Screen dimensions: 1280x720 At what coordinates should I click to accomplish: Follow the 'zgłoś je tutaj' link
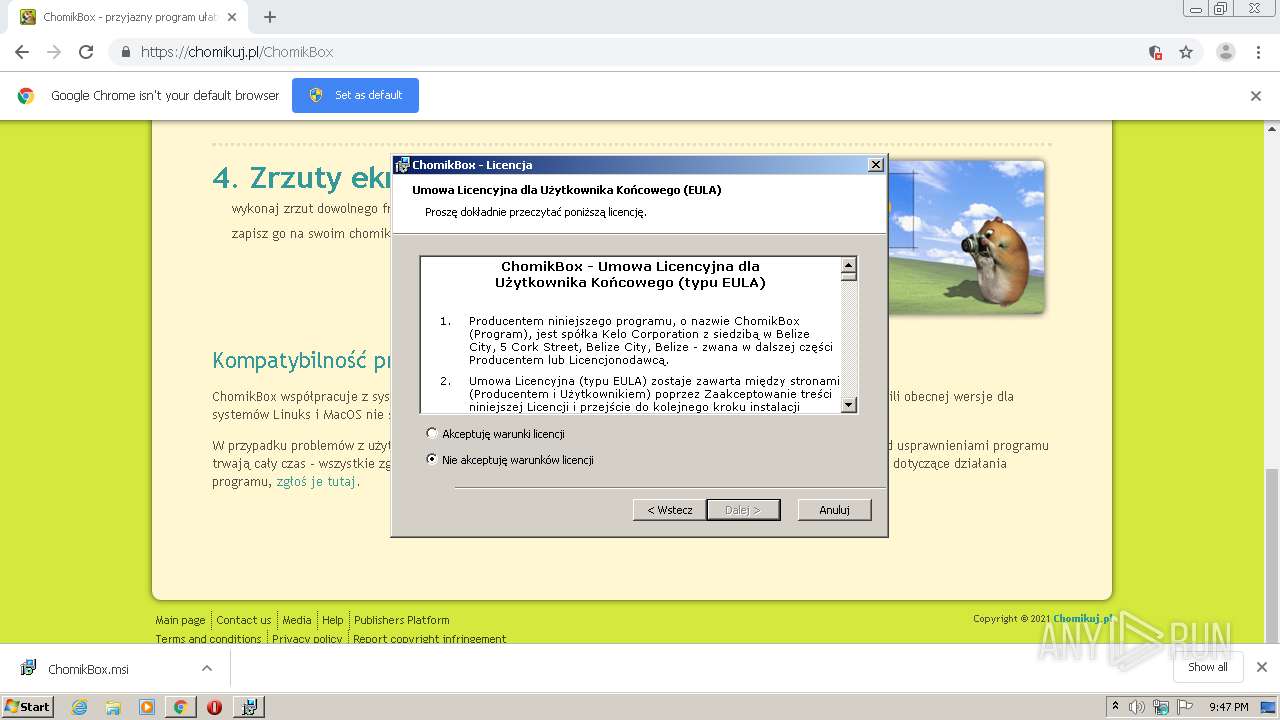(x=316, y=481)
